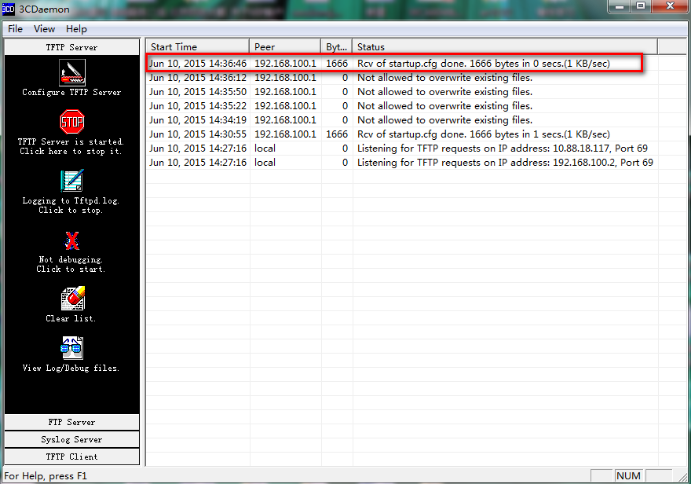Switch to the Syslog Server panel

(72, 439)
